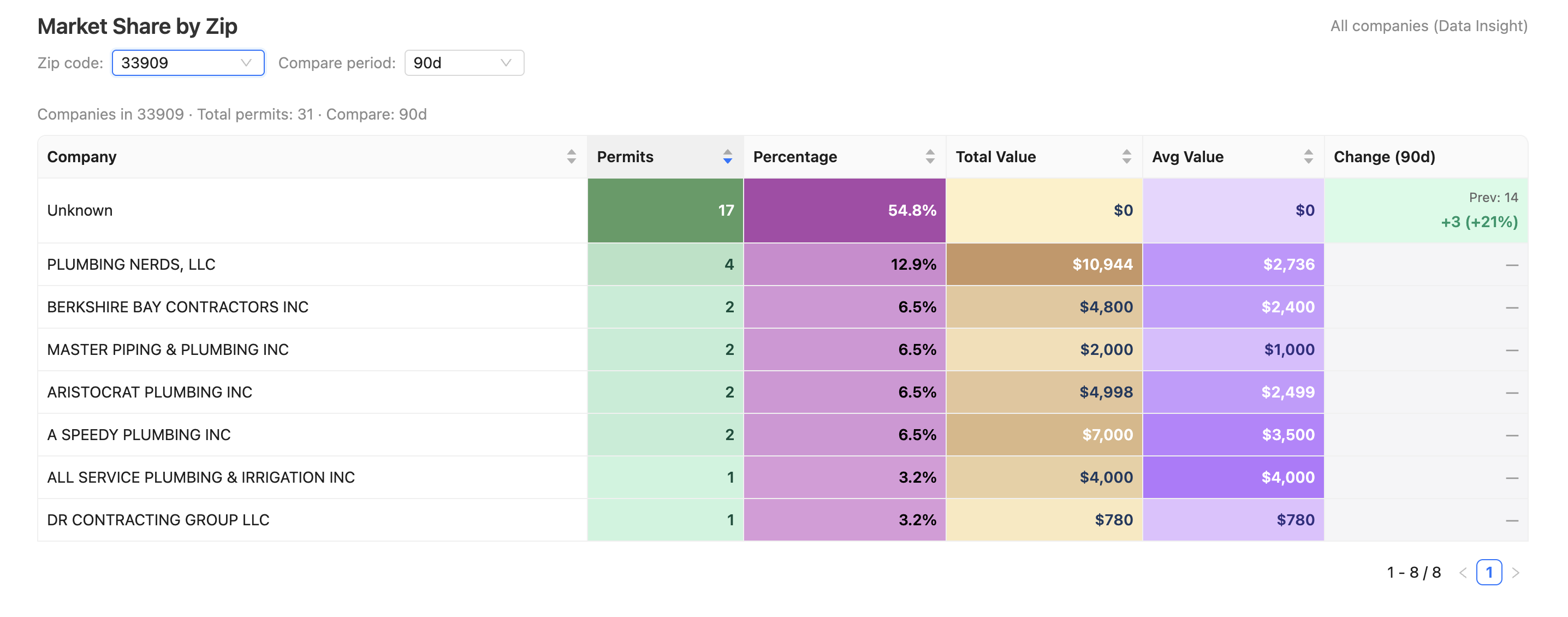
Task: Click the Avg Value sort icon
Action: point(1308,156)
